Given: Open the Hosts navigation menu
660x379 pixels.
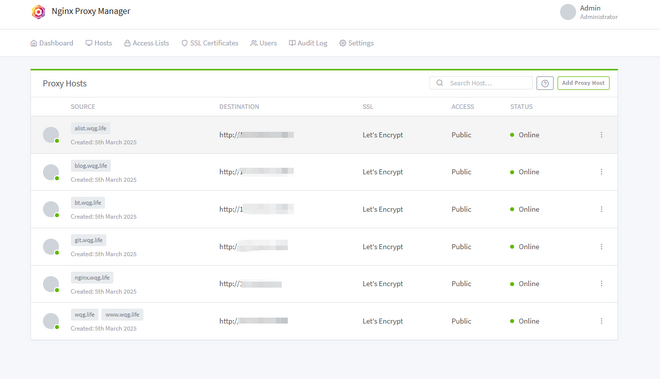Looking at the screenshot, I should [98, 43].
